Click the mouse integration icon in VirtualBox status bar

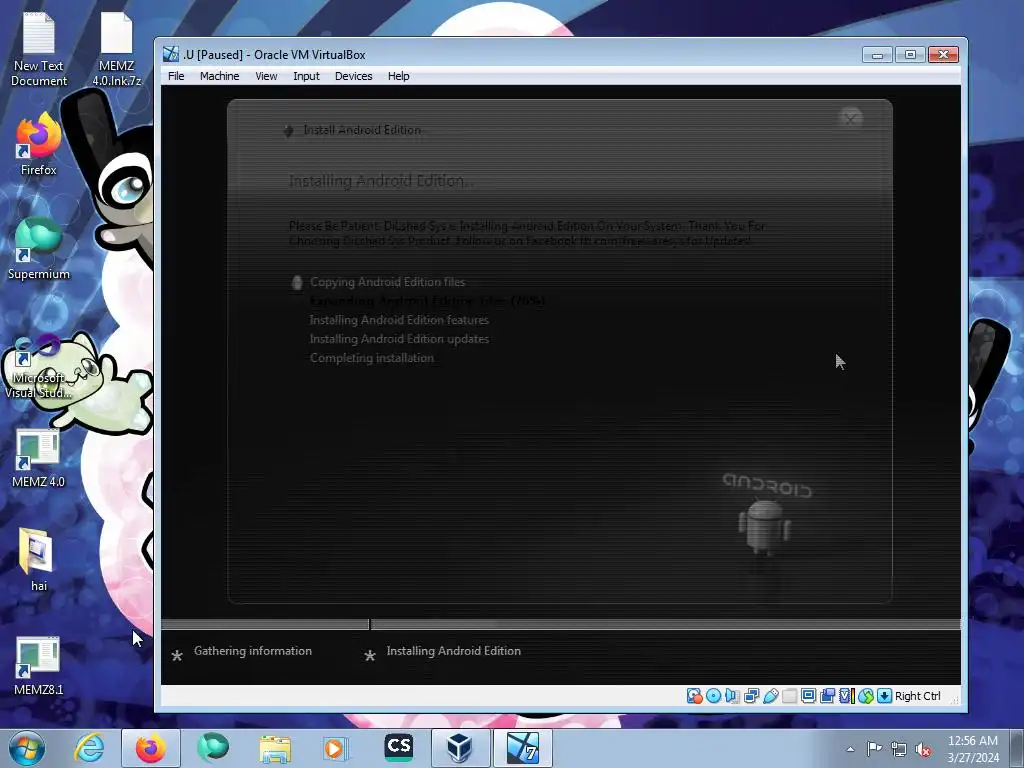[x=866, y=696]
